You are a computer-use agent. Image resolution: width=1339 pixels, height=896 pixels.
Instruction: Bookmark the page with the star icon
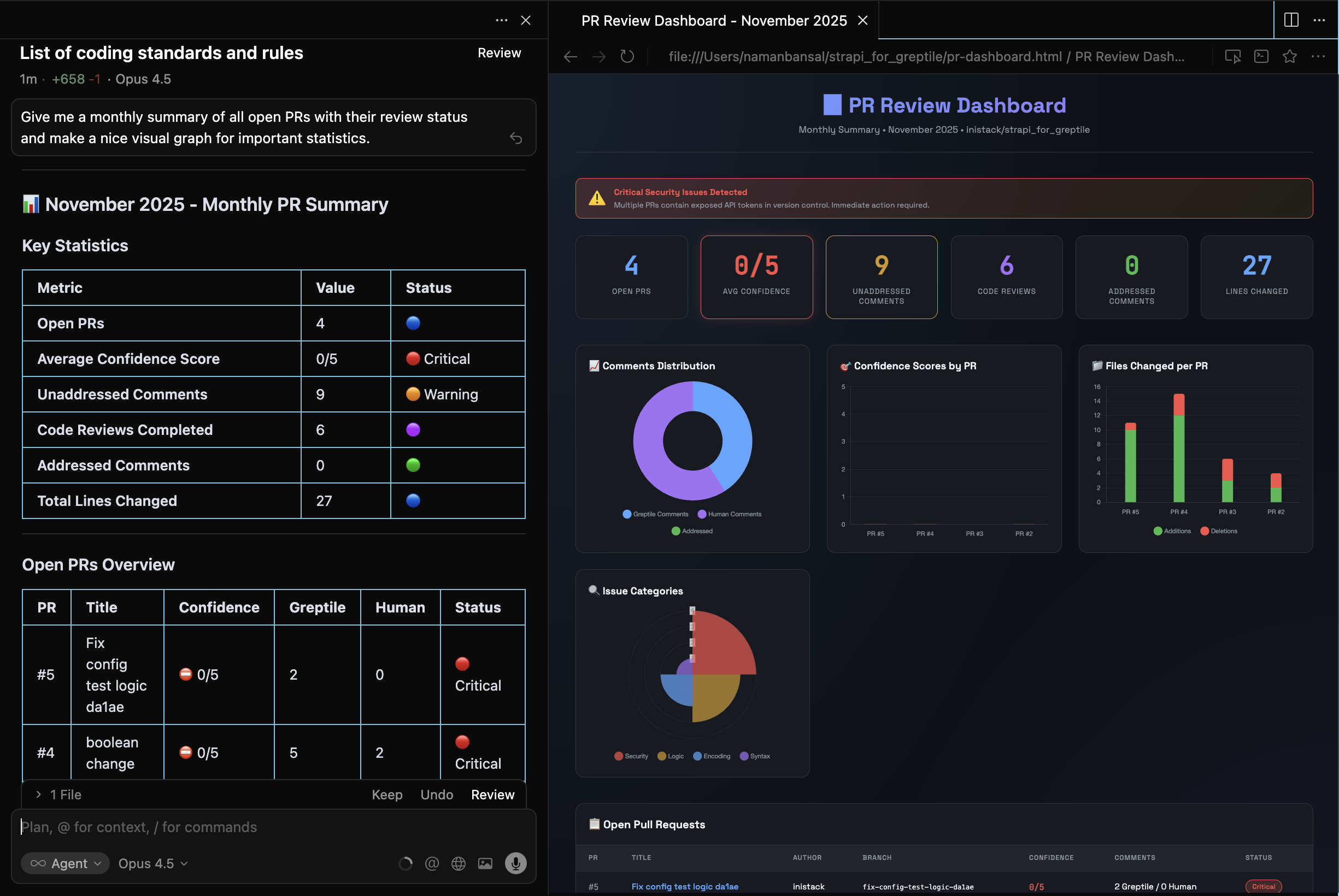(1290, 56)
